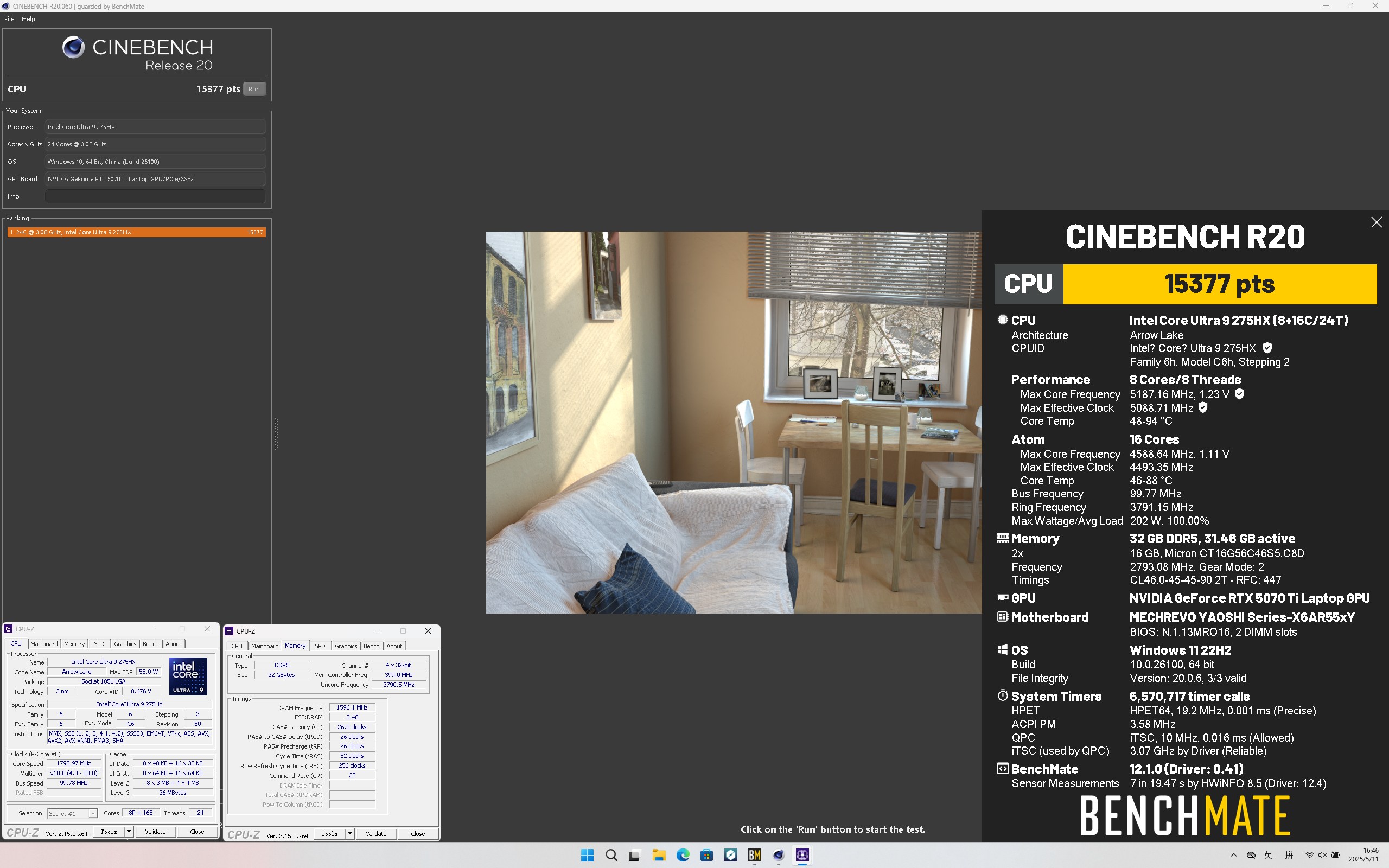Image resolution: width=1389 pixels, height=868 pixels.
Task: Select SPD tab in right CPU-Z window
Action: [x=320, y=647]
